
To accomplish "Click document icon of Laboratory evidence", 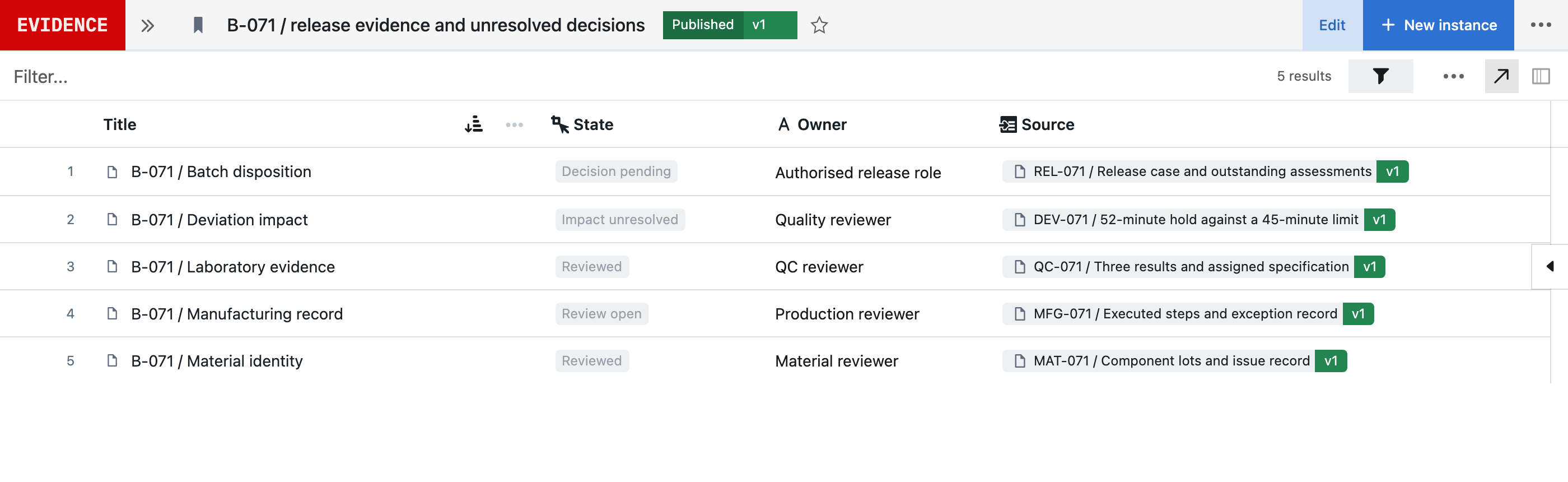I will pos(112,266).
